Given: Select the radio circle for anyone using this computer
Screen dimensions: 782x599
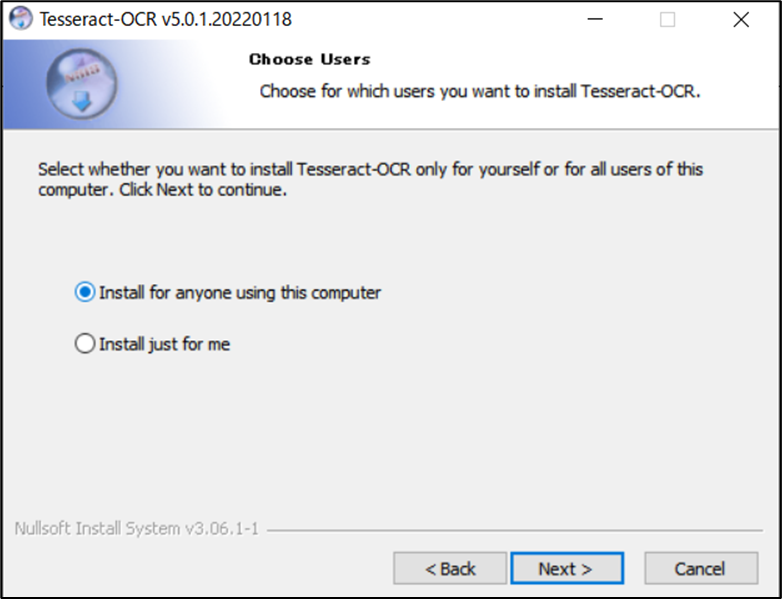Looking at the screenshot, I should point(85,293).
